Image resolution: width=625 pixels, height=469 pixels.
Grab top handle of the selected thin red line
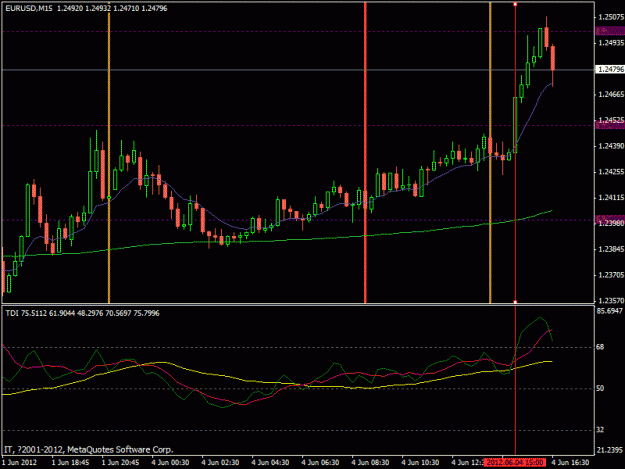point(515,4)
